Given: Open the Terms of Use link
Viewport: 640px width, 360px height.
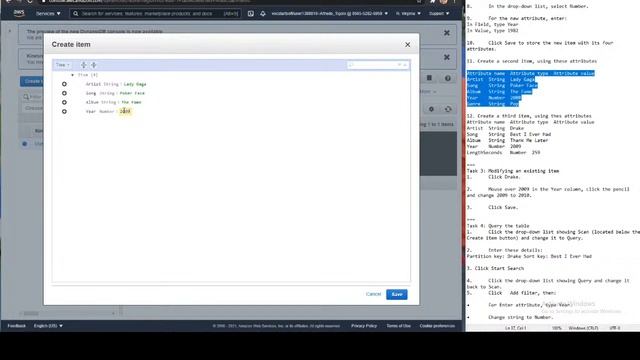Looking at the screenshot, I should 399,326.
